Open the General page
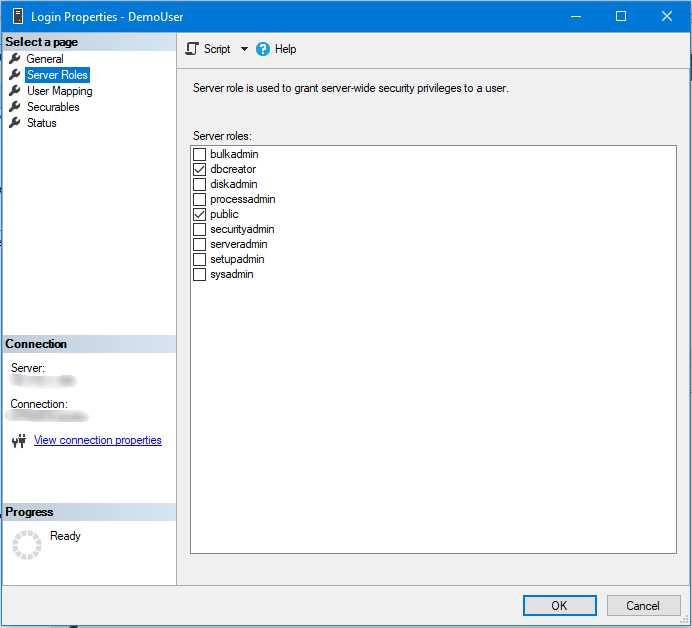Image resolution: width=692 pixels, height=628 pixels. click(45, 59)
